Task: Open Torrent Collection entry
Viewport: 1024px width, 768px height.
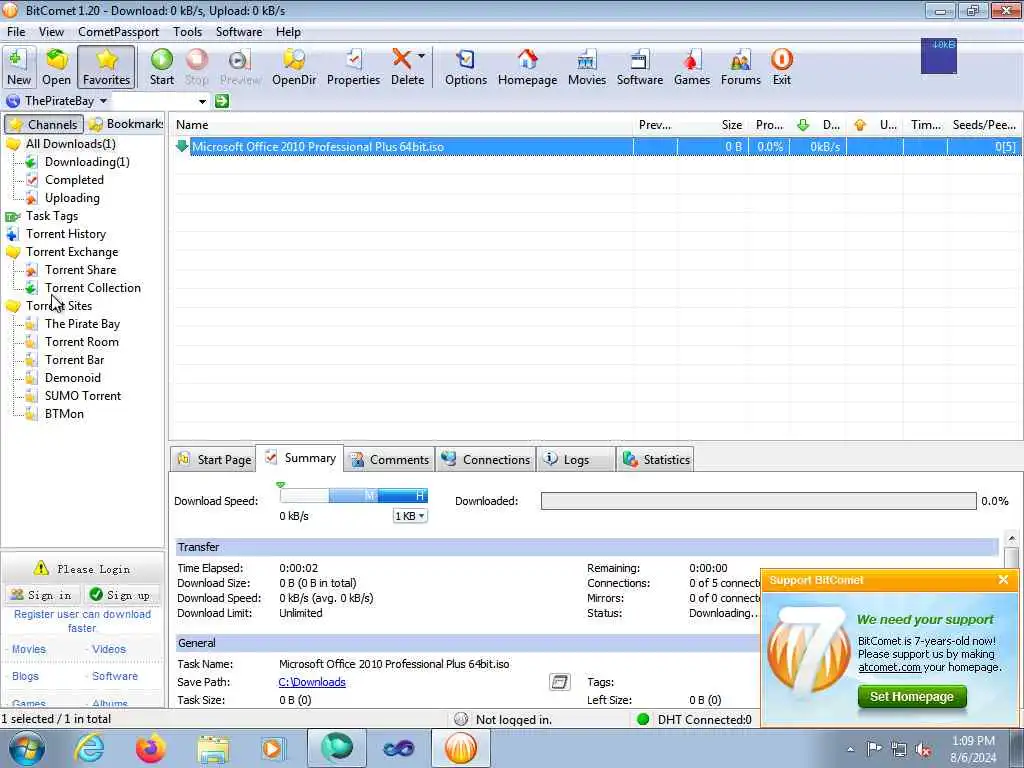Action: 93,287
